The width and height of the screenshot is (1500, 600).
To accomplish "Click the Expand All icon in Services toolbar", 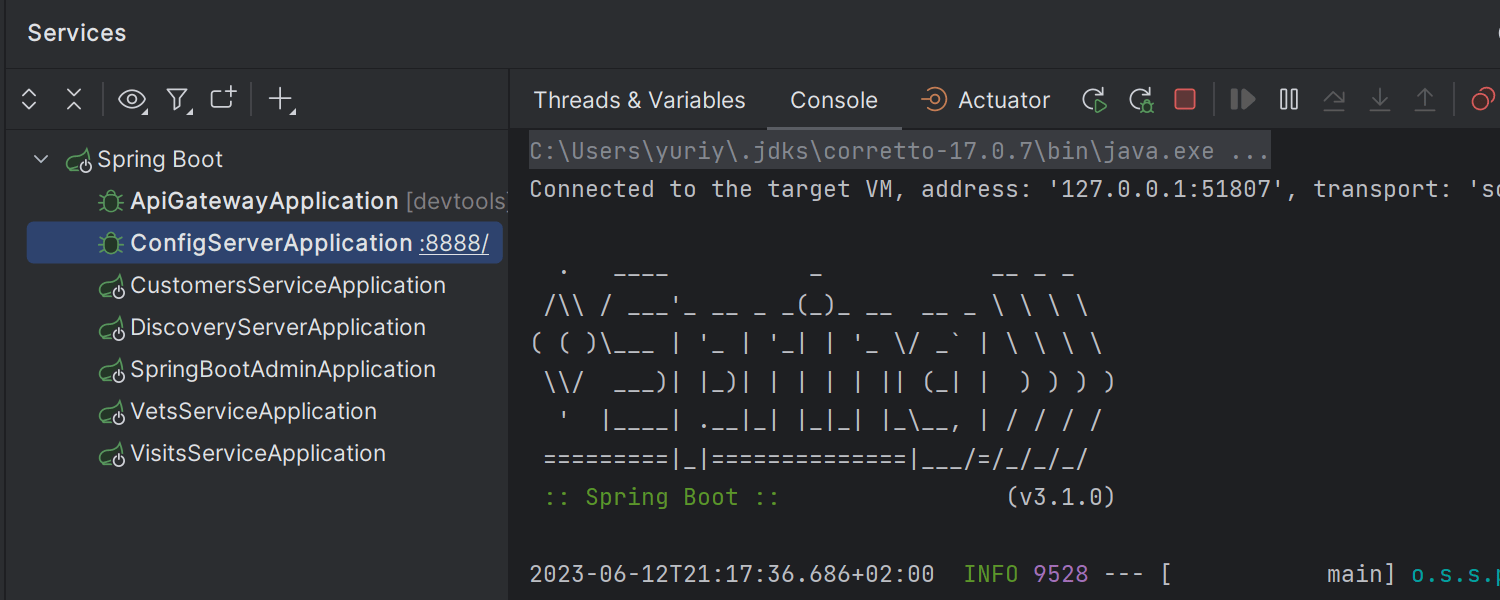I will coord(29,99).
